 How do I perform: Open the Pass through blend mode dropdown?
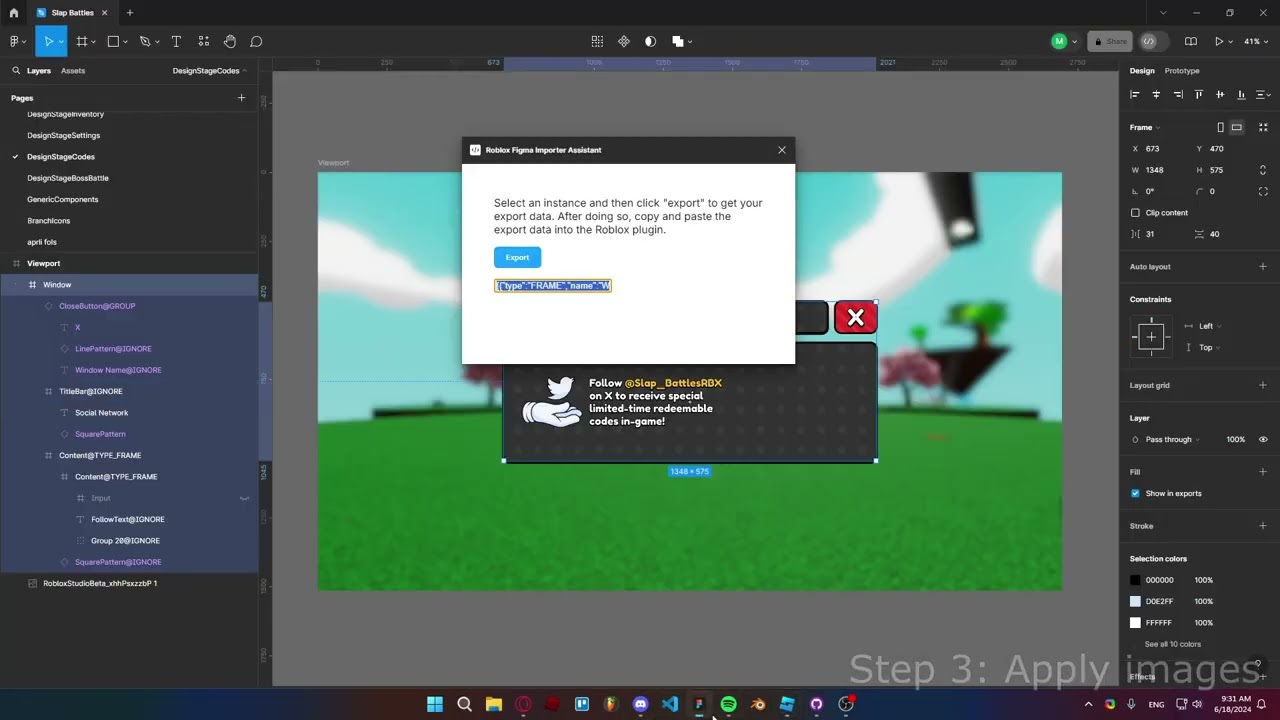1172,439
